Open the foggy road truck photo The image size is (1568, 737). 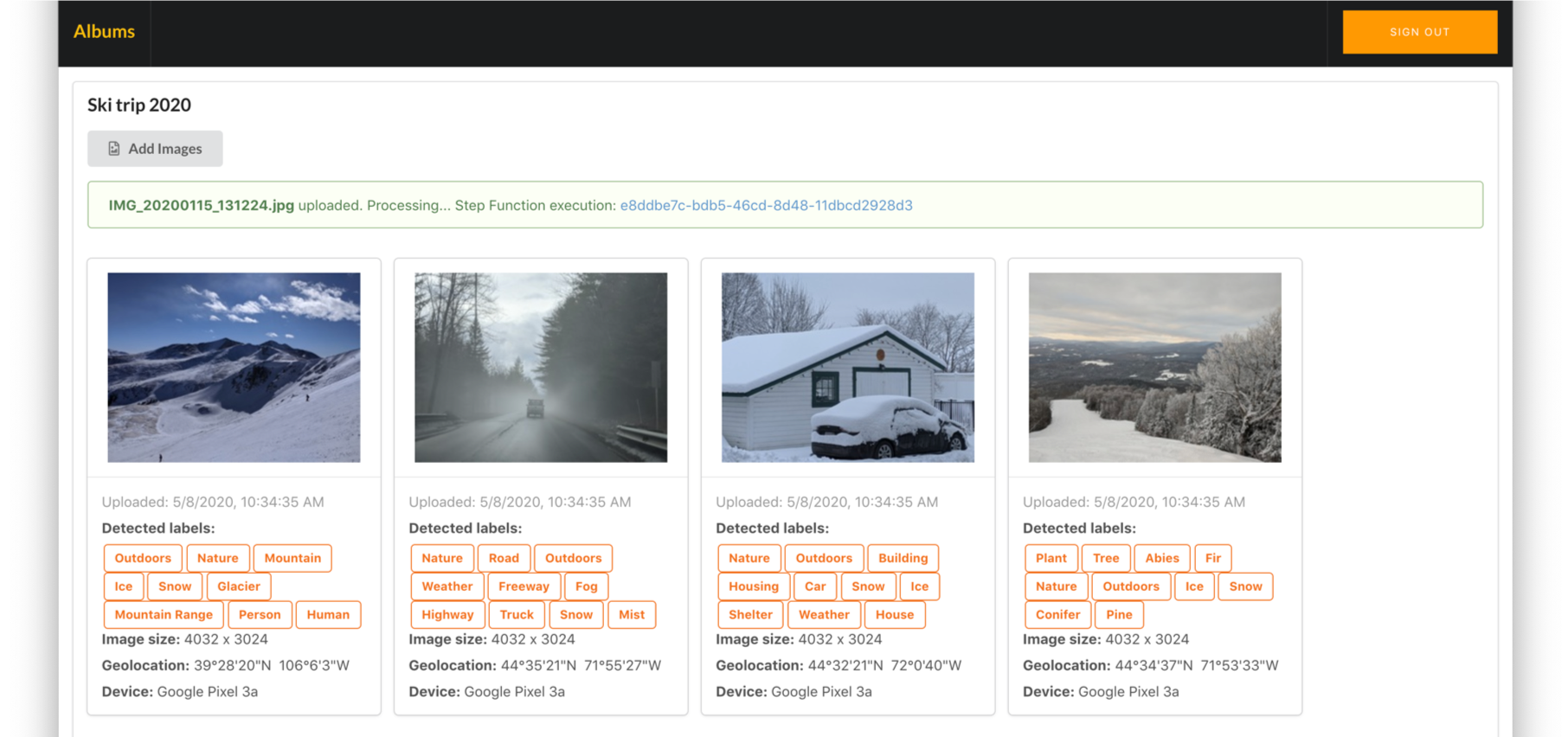click(x=541, y=368)
